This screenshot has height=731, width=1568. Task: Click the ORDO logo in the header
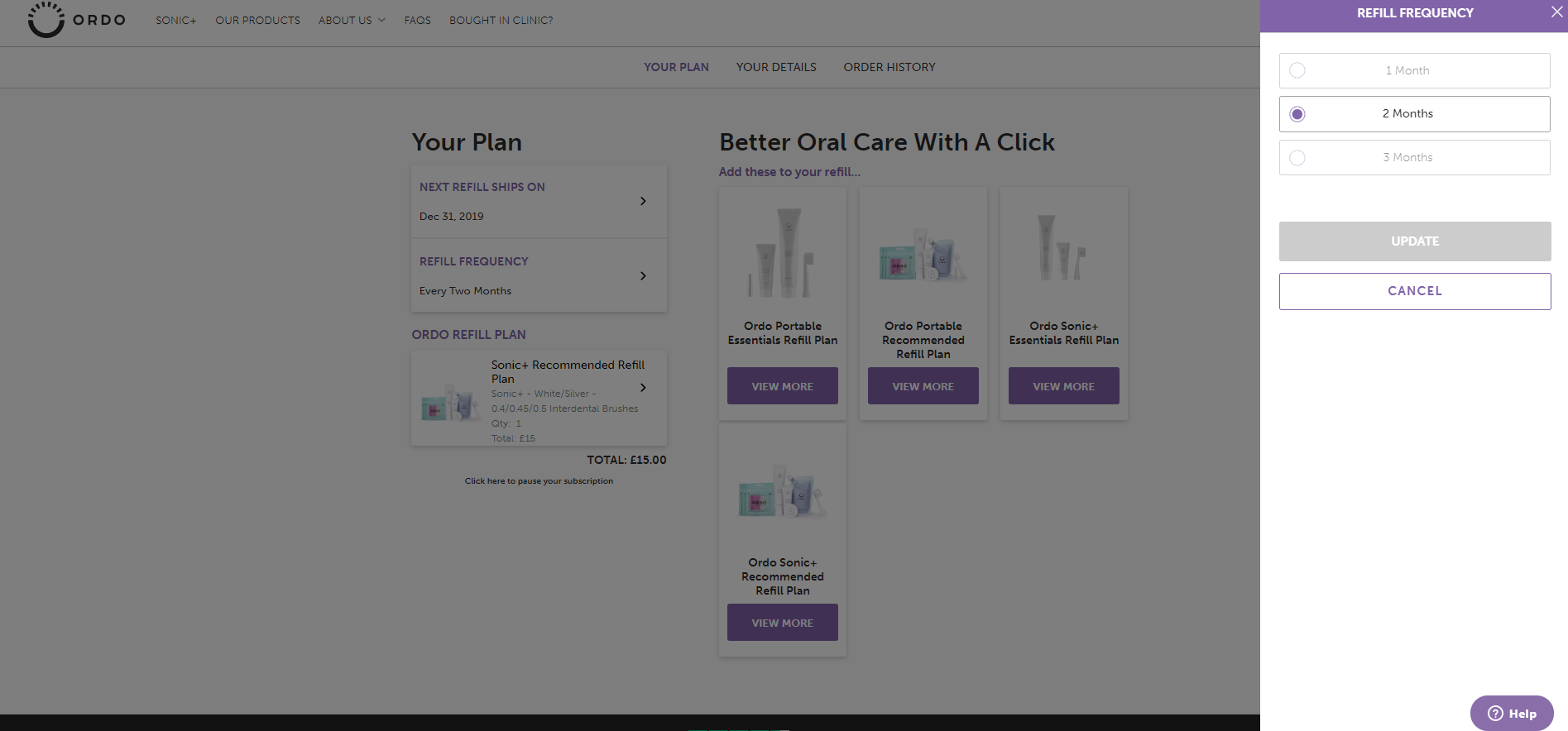[x=76, y=20]
